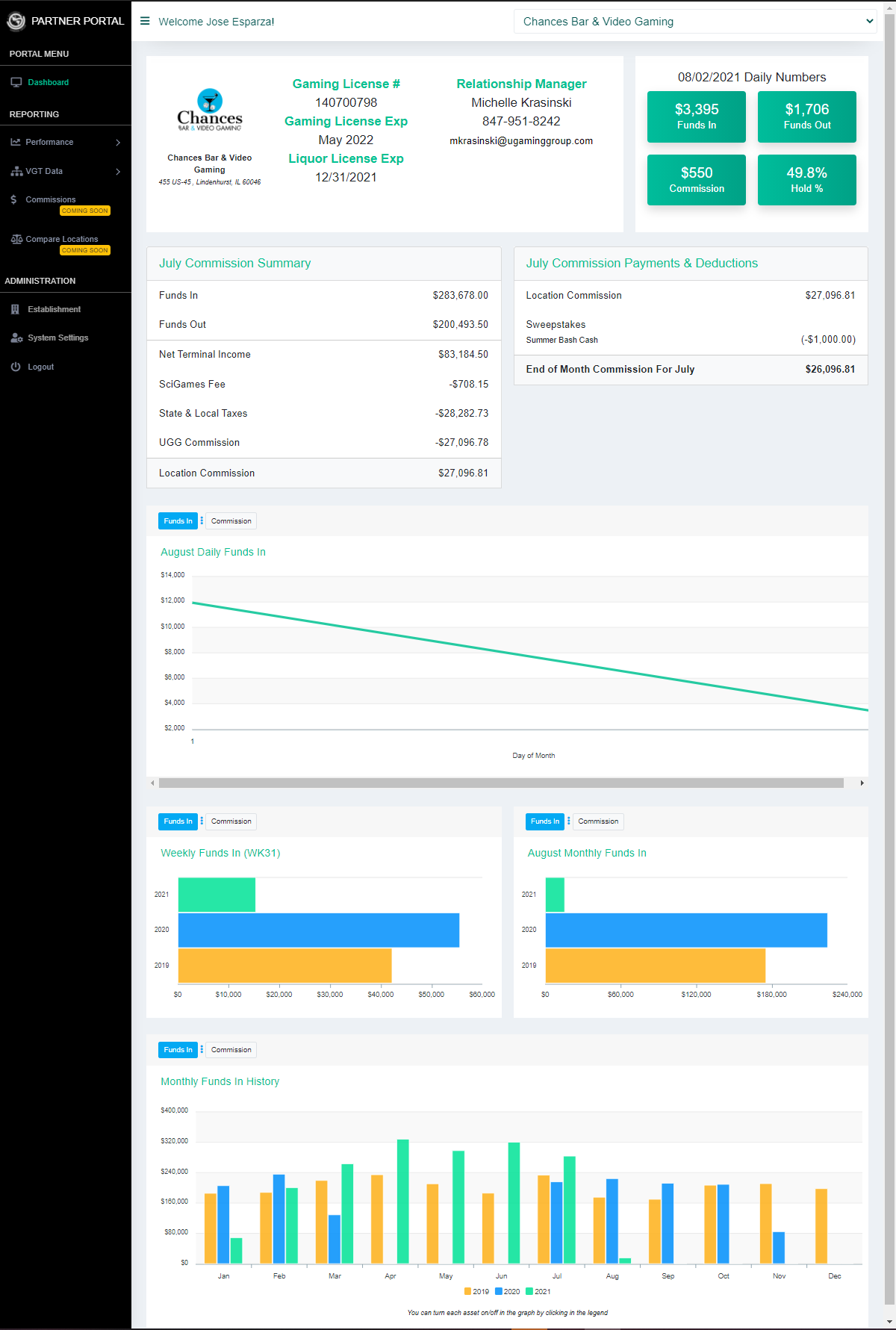Viewport: 896px width, 1330px height.
Task: Click the Partner Portal logo icon
Action: [16, 22]
